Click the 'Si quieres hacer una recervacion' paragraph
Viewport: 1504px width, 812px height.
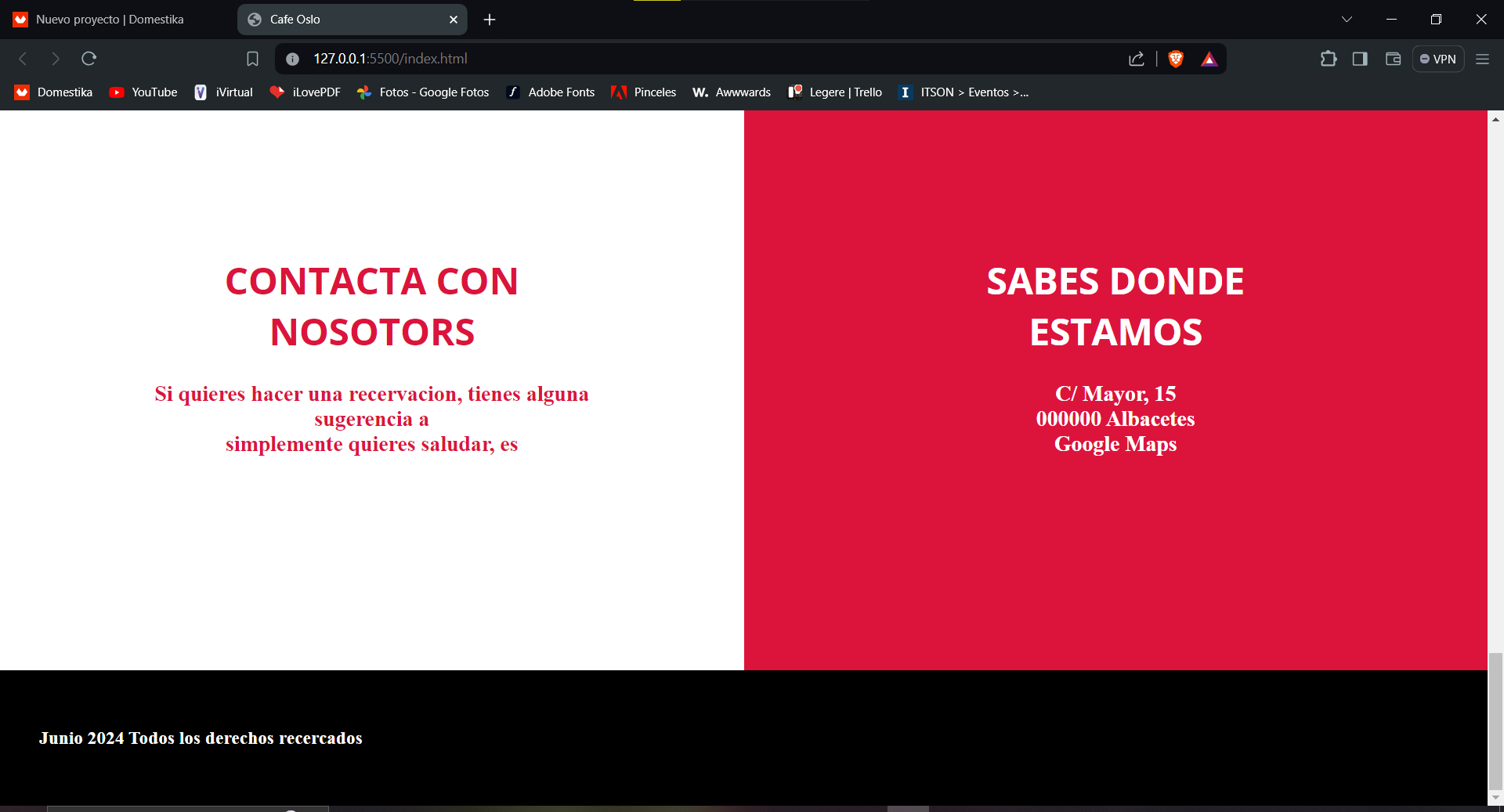point(372,419)
